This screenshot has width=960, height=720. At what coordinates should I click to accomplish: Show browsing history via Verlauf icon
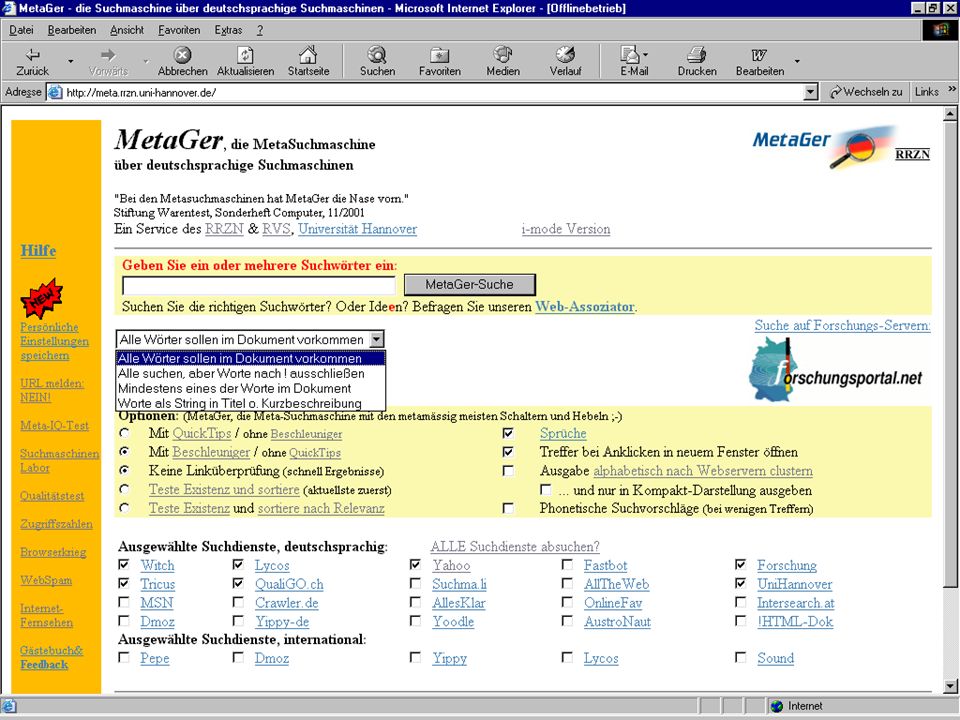point(565,55)
